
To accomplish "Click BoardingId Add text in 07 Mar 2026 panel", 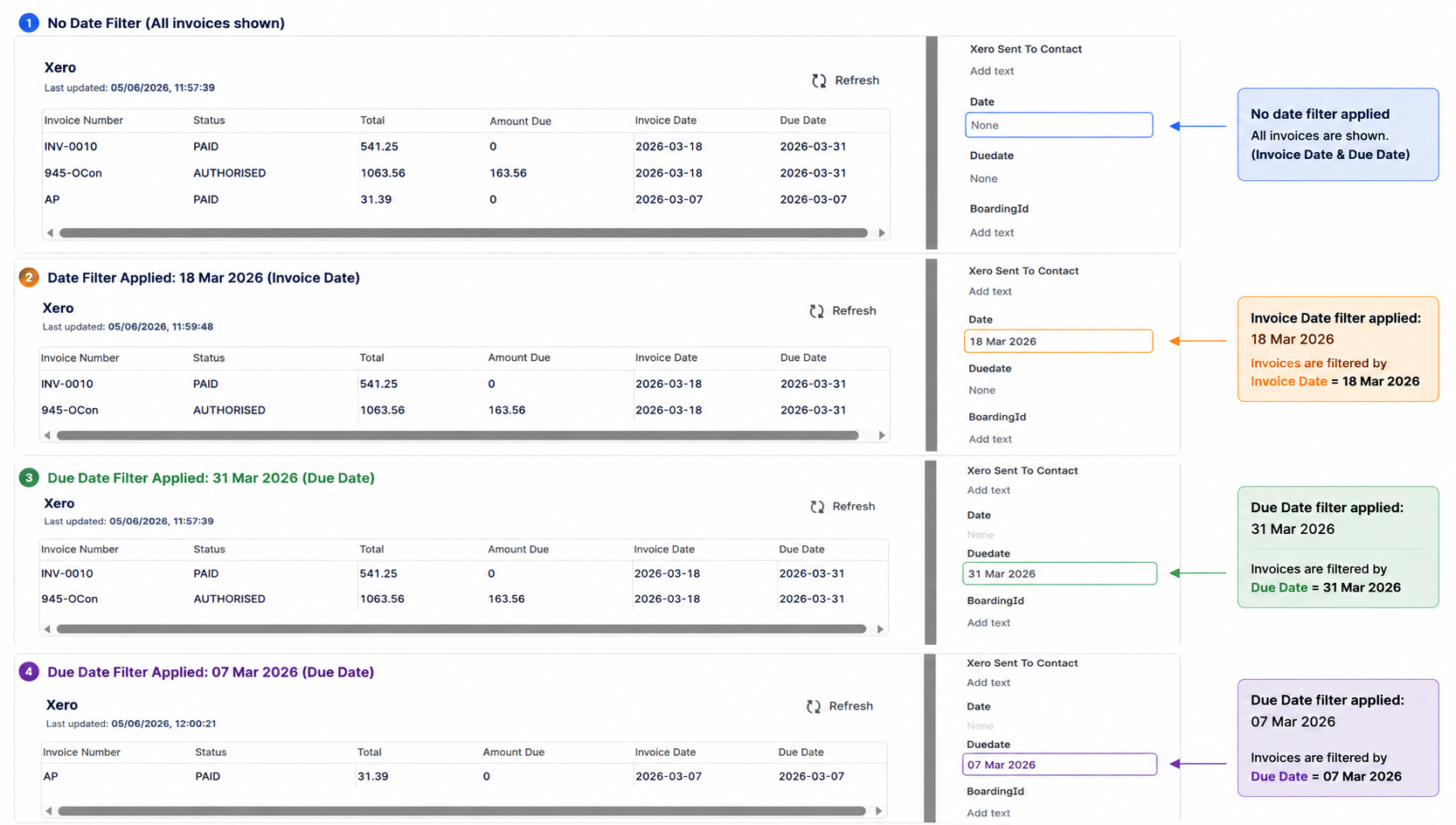I will point(988,813).
